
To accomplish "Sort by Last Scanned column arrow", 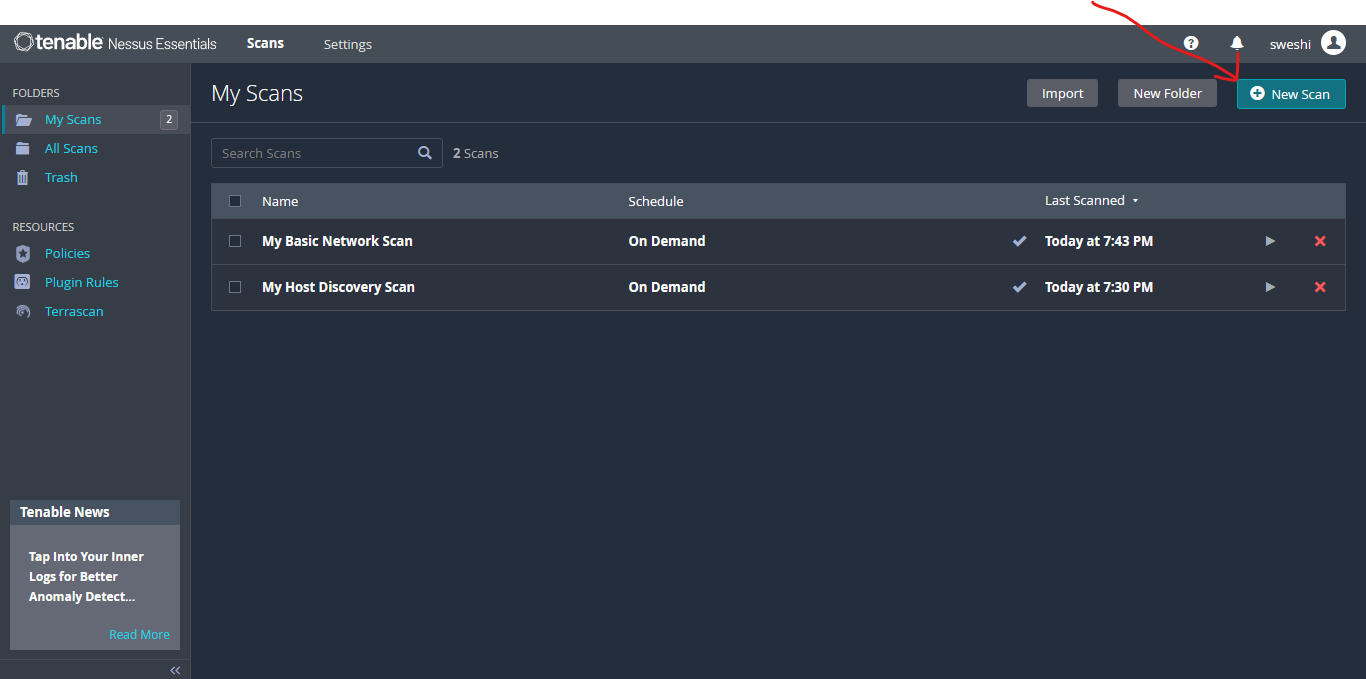I will point(1135,201).
